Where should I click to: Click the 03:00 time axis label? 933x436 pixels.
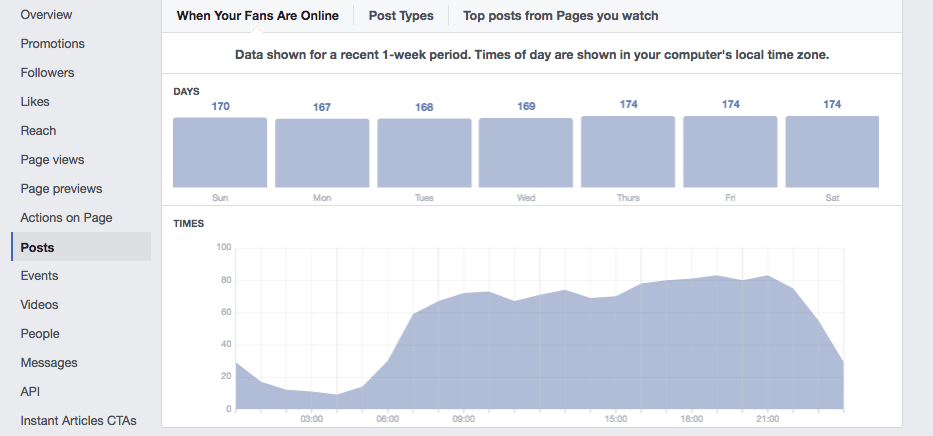tap(312, 419)
